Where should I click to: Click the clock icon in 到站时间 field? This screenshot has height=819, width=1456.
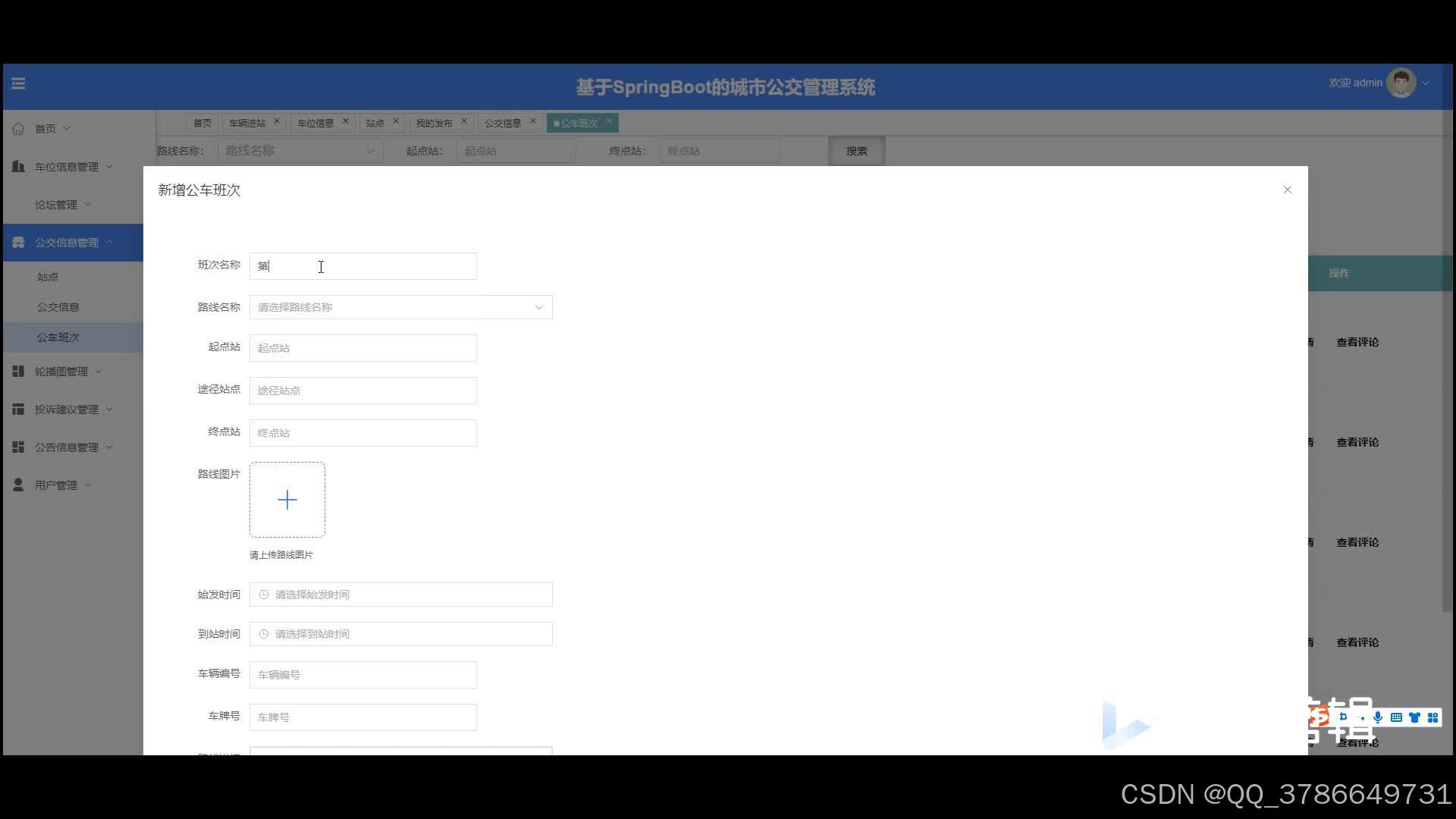point(264,634)
